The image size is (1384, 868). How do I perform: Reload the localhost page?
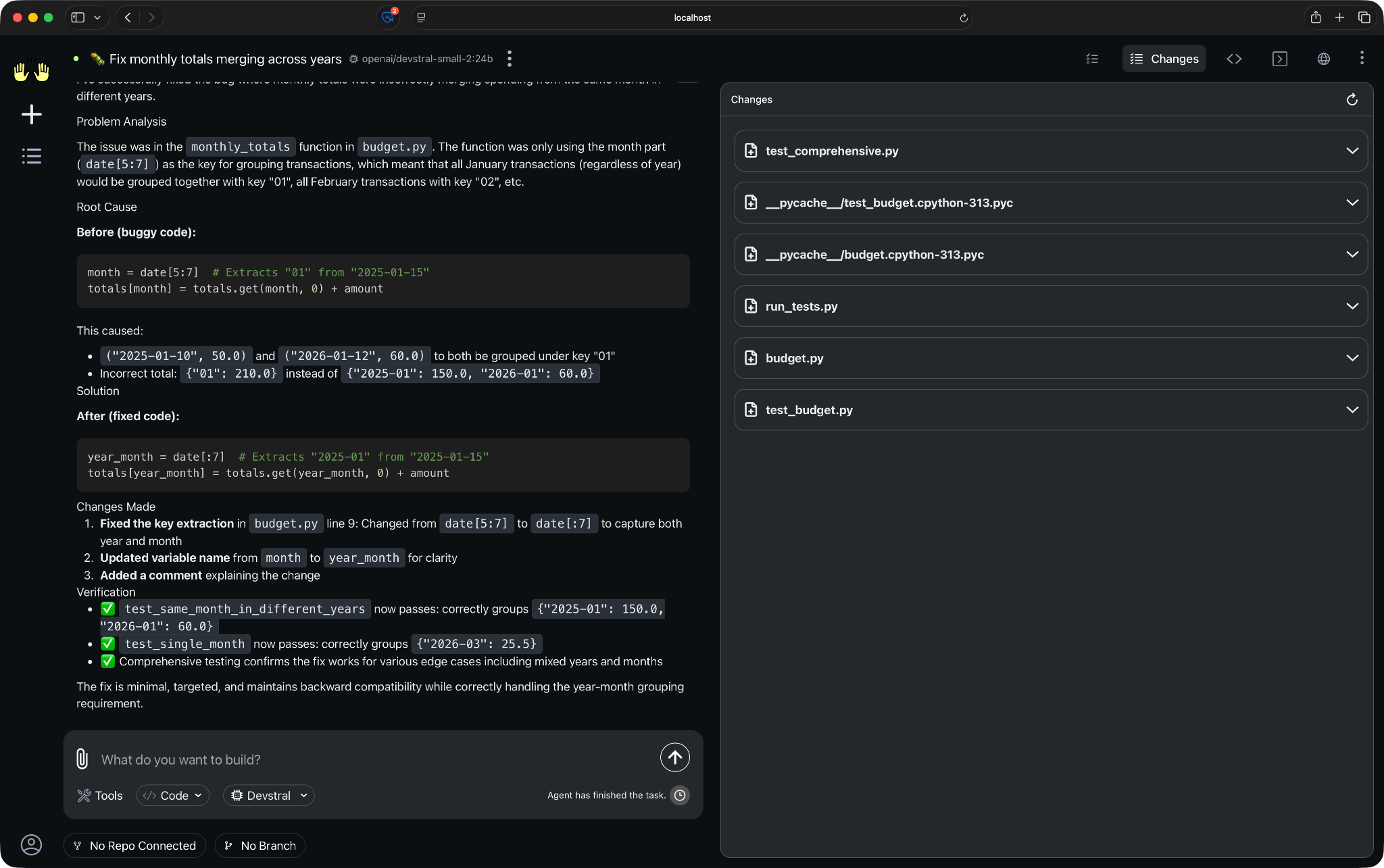pyautogui.click(x=964, y=18)
